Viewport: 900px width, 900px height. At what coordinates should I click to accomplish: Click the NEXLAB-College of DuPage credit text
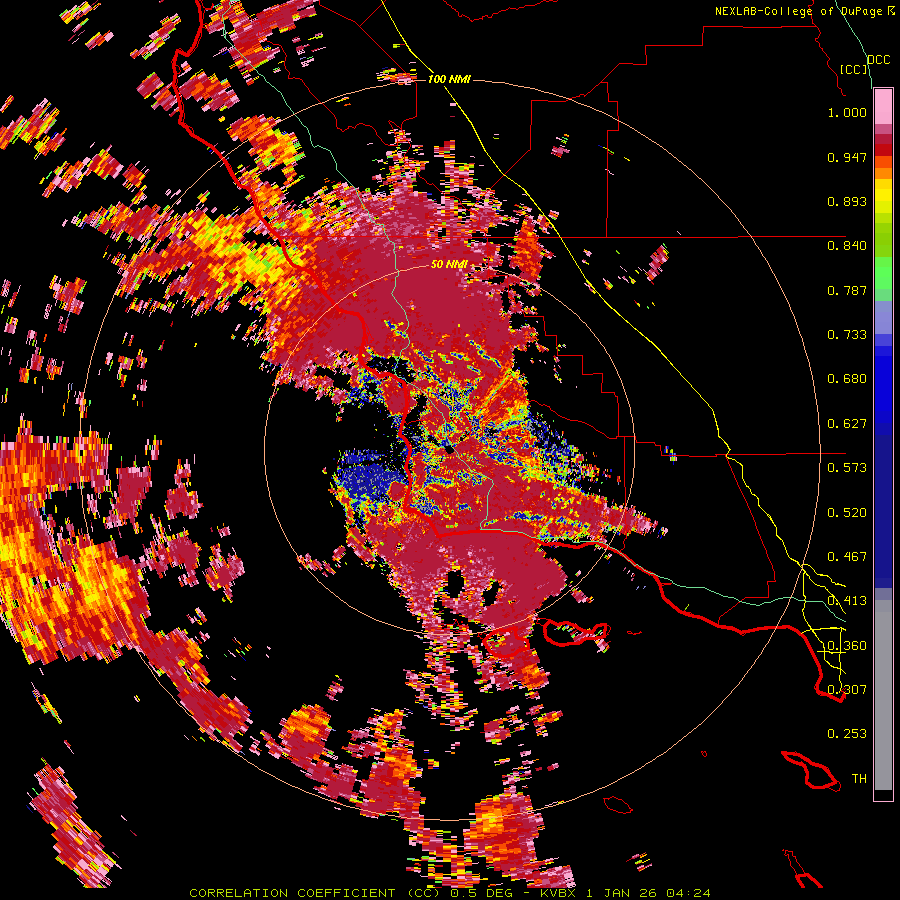[x=798, y=11]
